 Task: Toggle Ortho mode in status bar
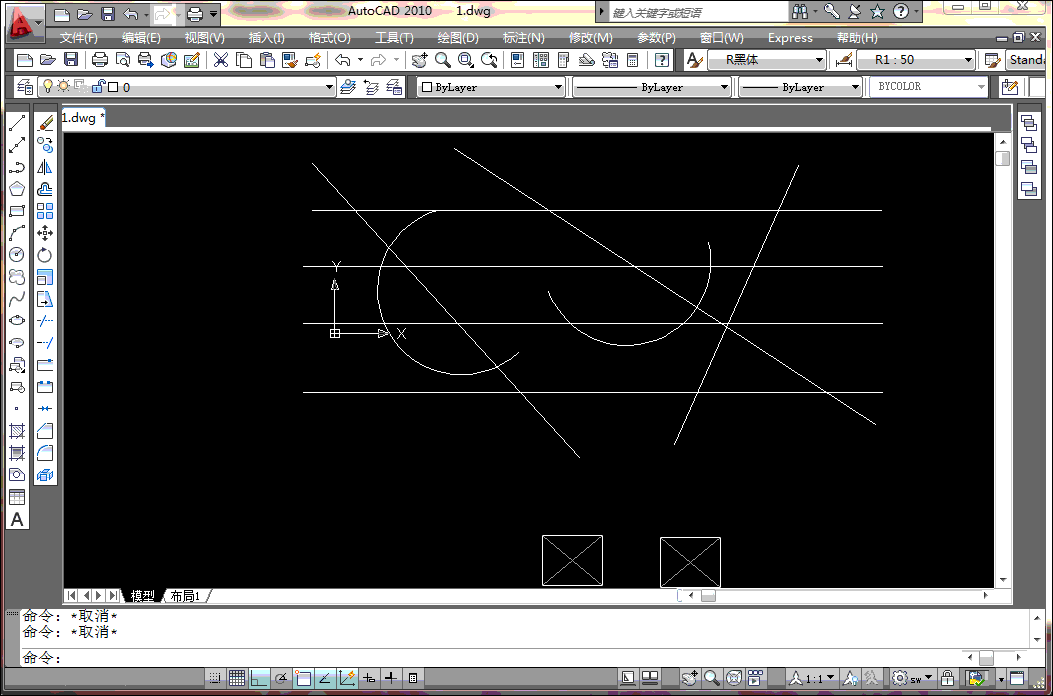coord(259,677)
